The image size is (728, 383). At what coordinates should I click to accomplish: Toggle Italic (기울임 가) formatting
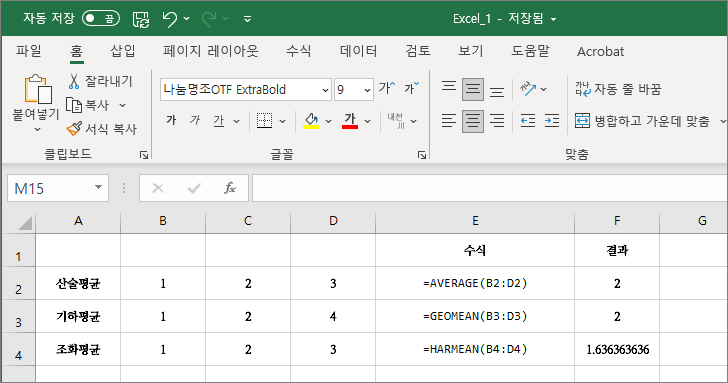[195, 121]
